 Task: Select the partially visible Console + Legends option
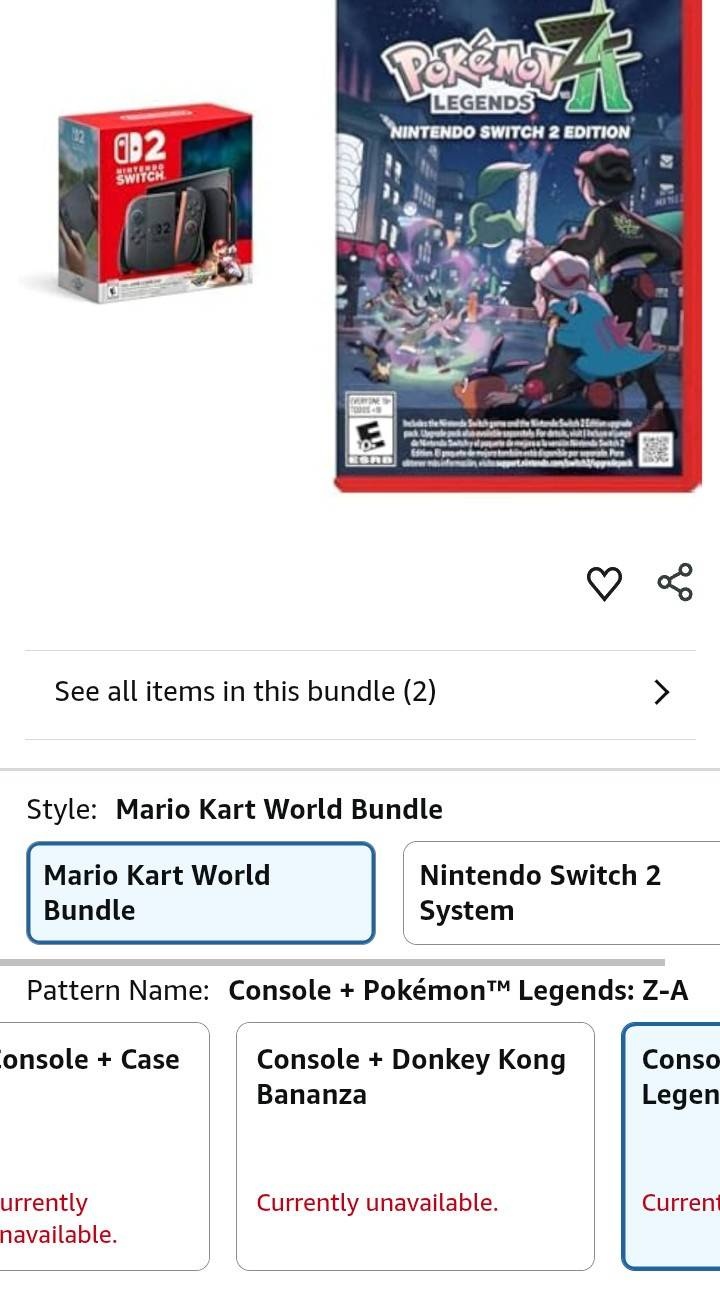[x=671, y=1146]
